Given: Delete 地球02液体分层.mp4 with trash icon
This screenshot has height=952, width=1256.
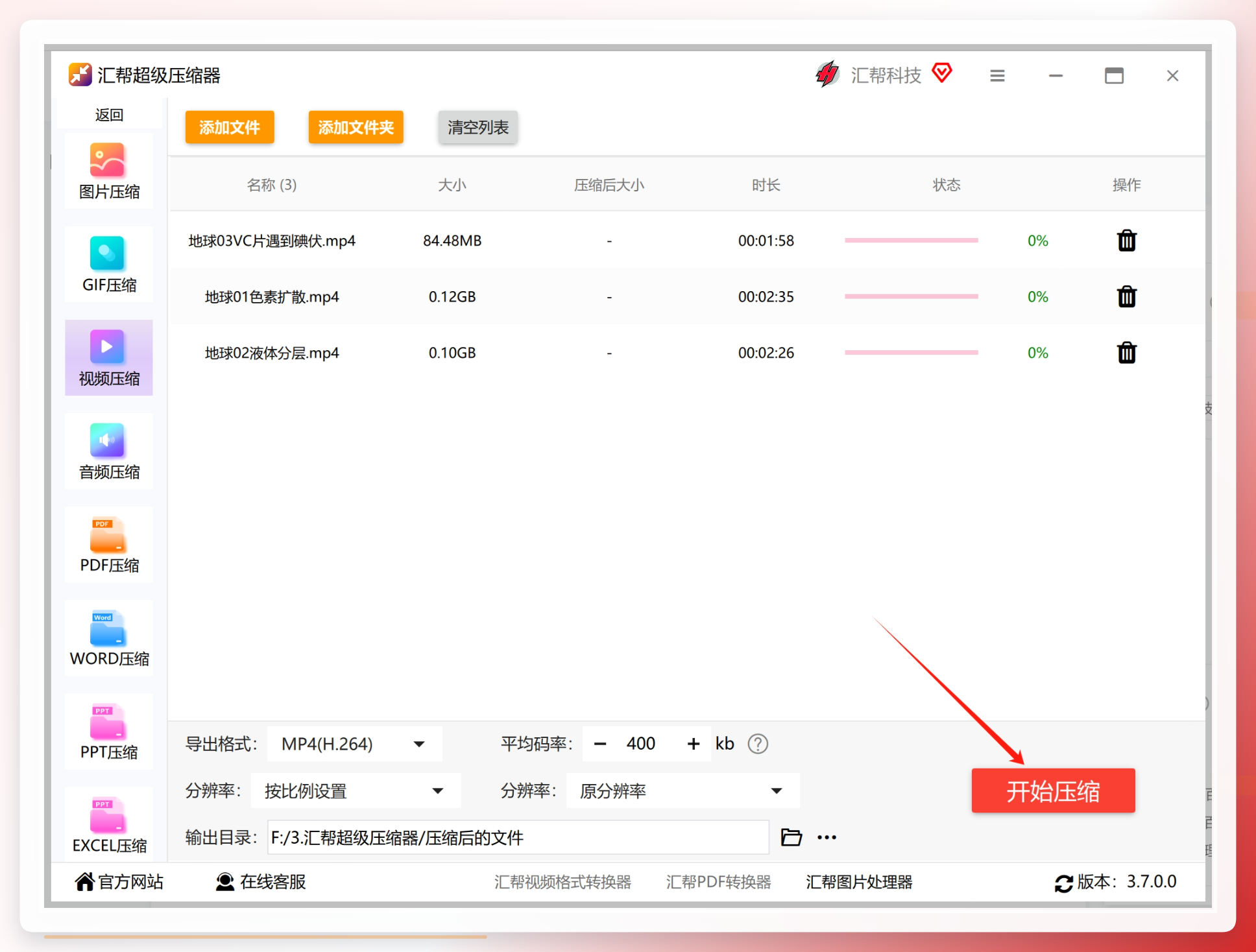Looking at the screenshot, I should tap(1127, 353).
